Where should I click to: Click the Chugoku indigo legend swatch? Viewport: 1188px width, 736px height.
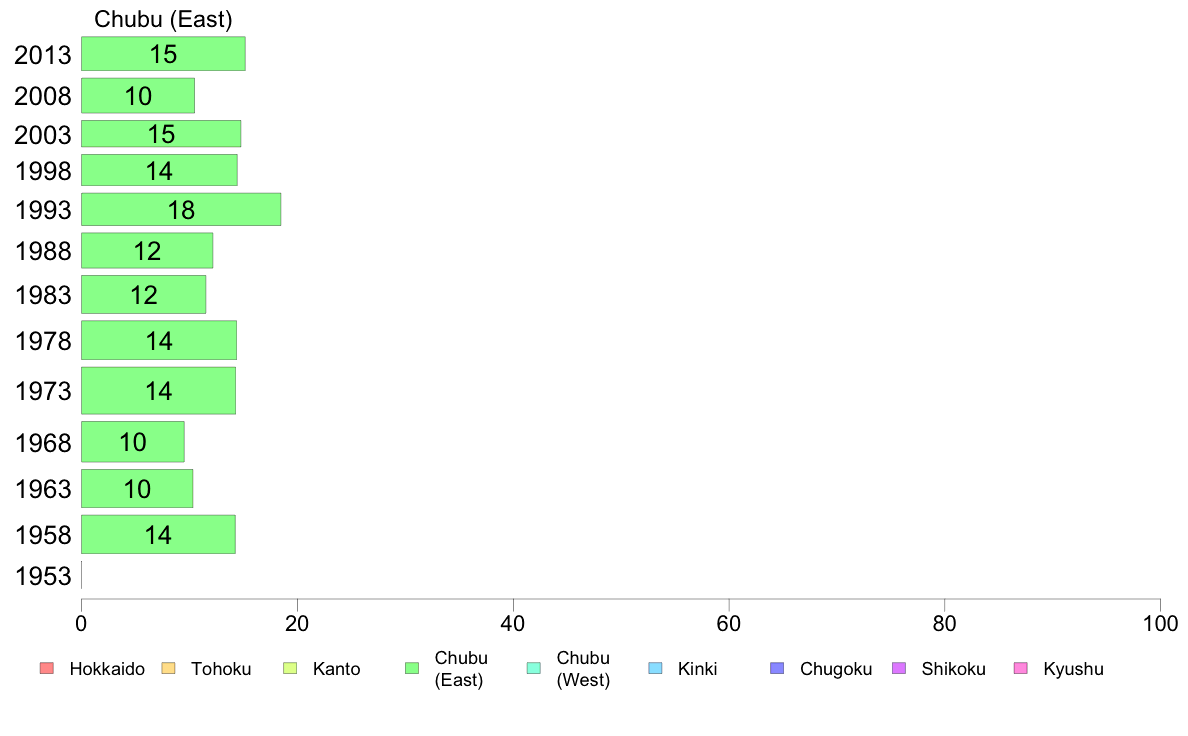(777, 668)
